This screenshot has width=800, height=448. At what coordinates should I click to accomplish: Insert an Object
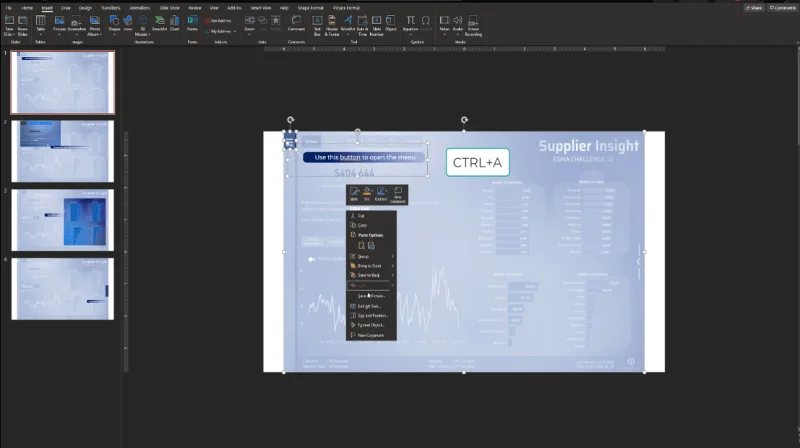click(391, 24)
